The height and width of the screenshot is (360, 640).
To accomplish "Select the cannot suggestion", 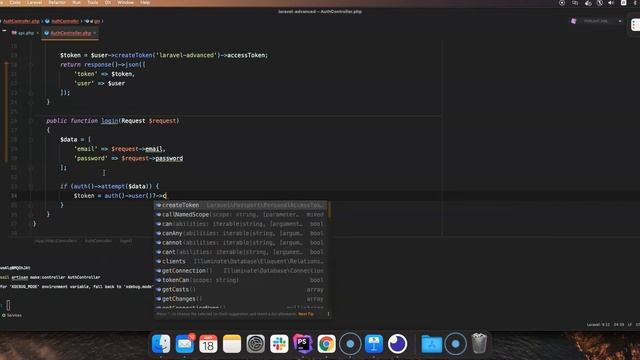I will (x=241, y=243).
